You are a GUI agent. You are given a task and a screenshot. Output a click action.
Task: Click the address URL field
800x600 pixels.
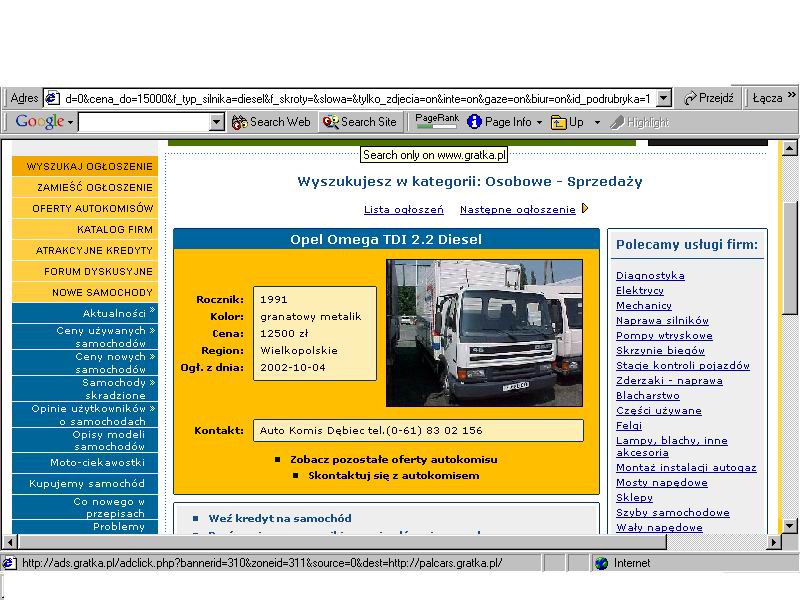click(357, 98)
